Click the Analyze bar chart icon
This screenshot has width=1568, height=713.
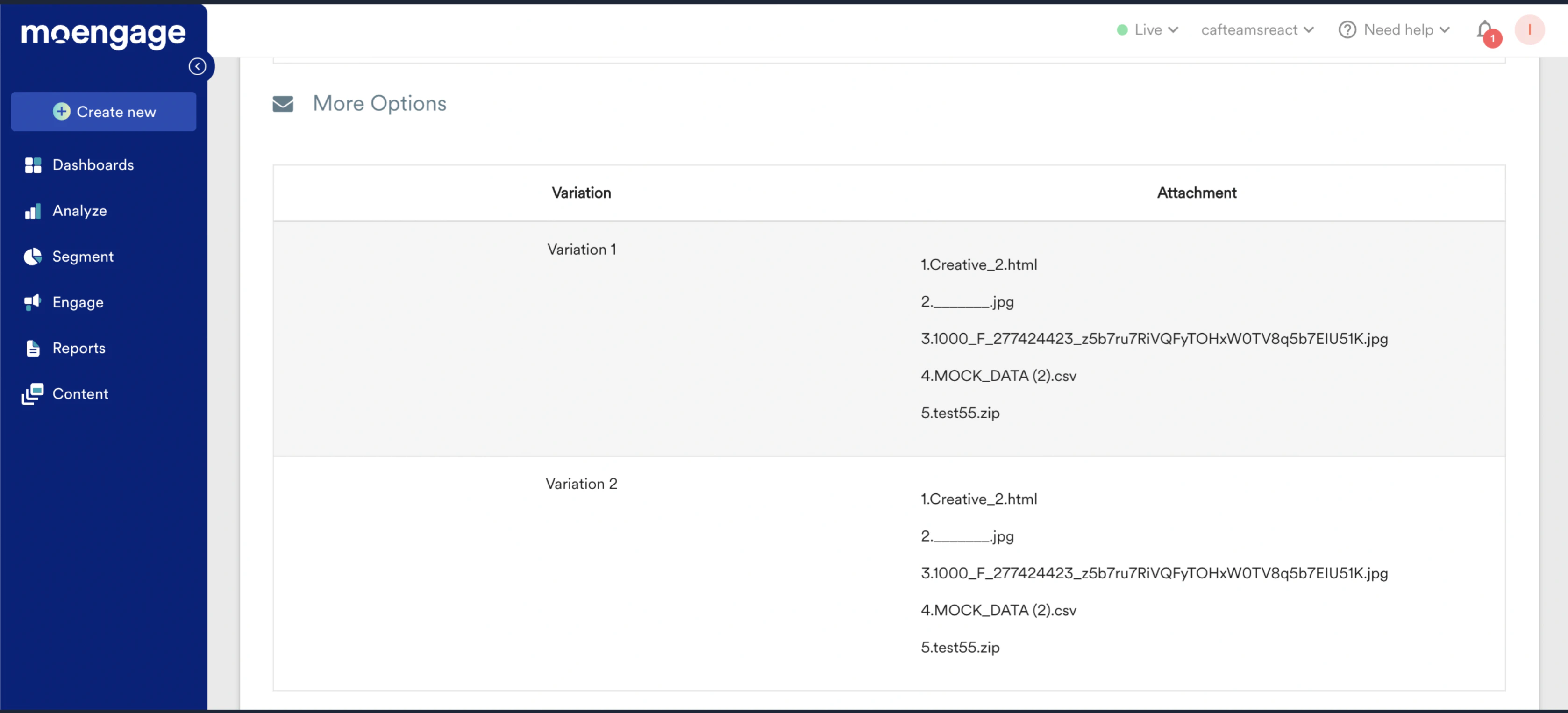pyautogui.click(x=33, y=211)
